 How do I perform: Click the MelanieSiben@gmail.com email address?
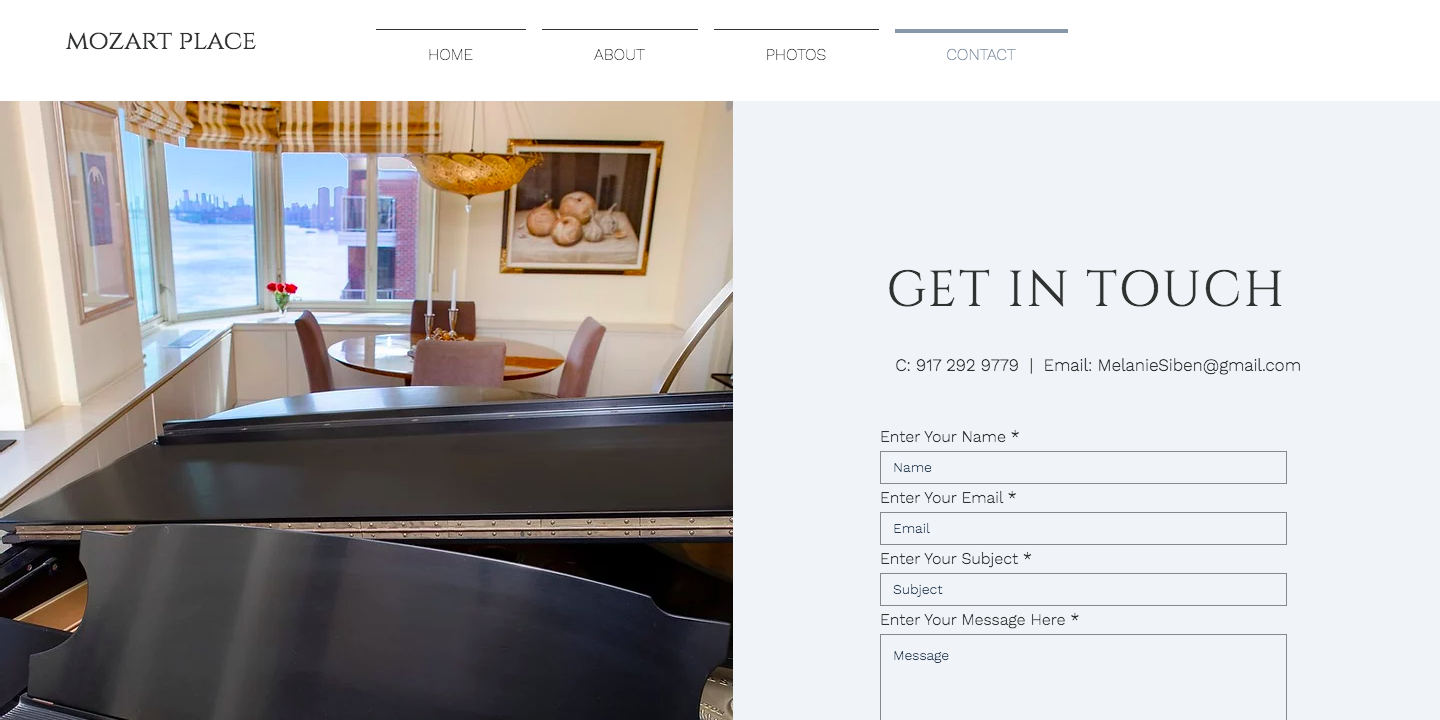pos(1199,366)
